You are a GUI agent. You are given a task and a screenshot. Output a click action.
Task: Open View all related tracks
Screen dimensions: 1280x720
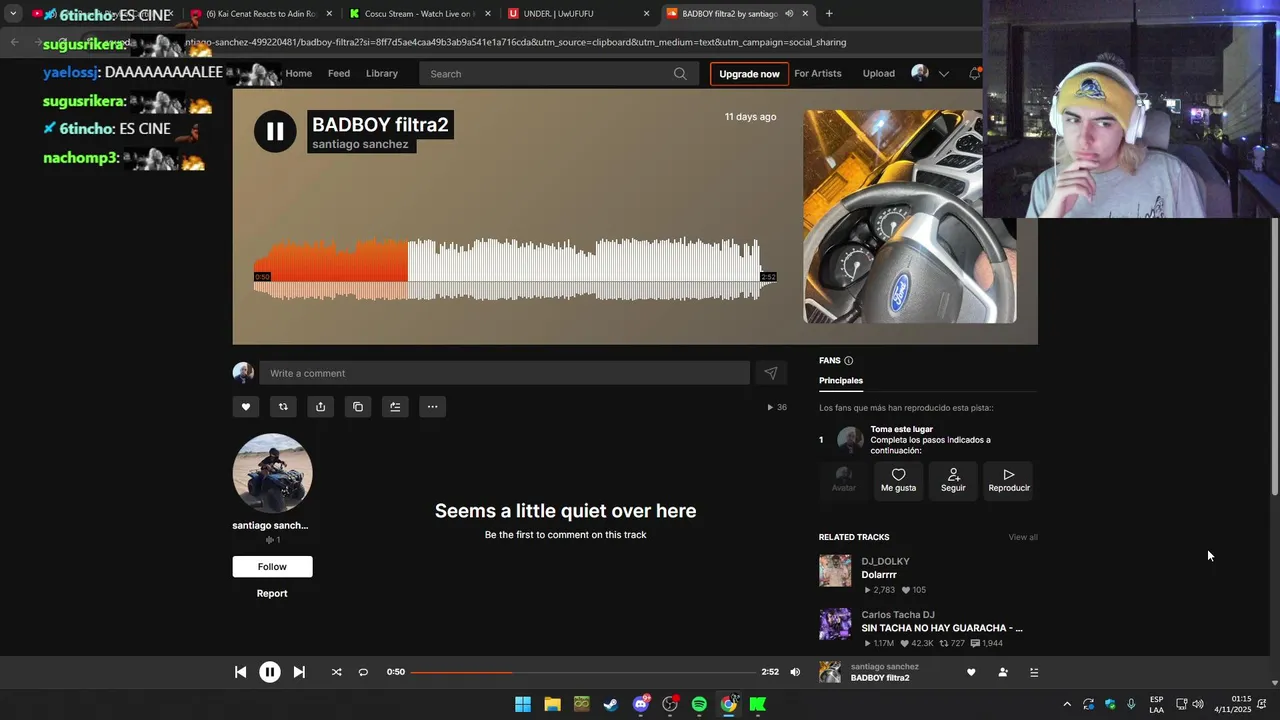pyautogui.click(x=1023, y=537)
